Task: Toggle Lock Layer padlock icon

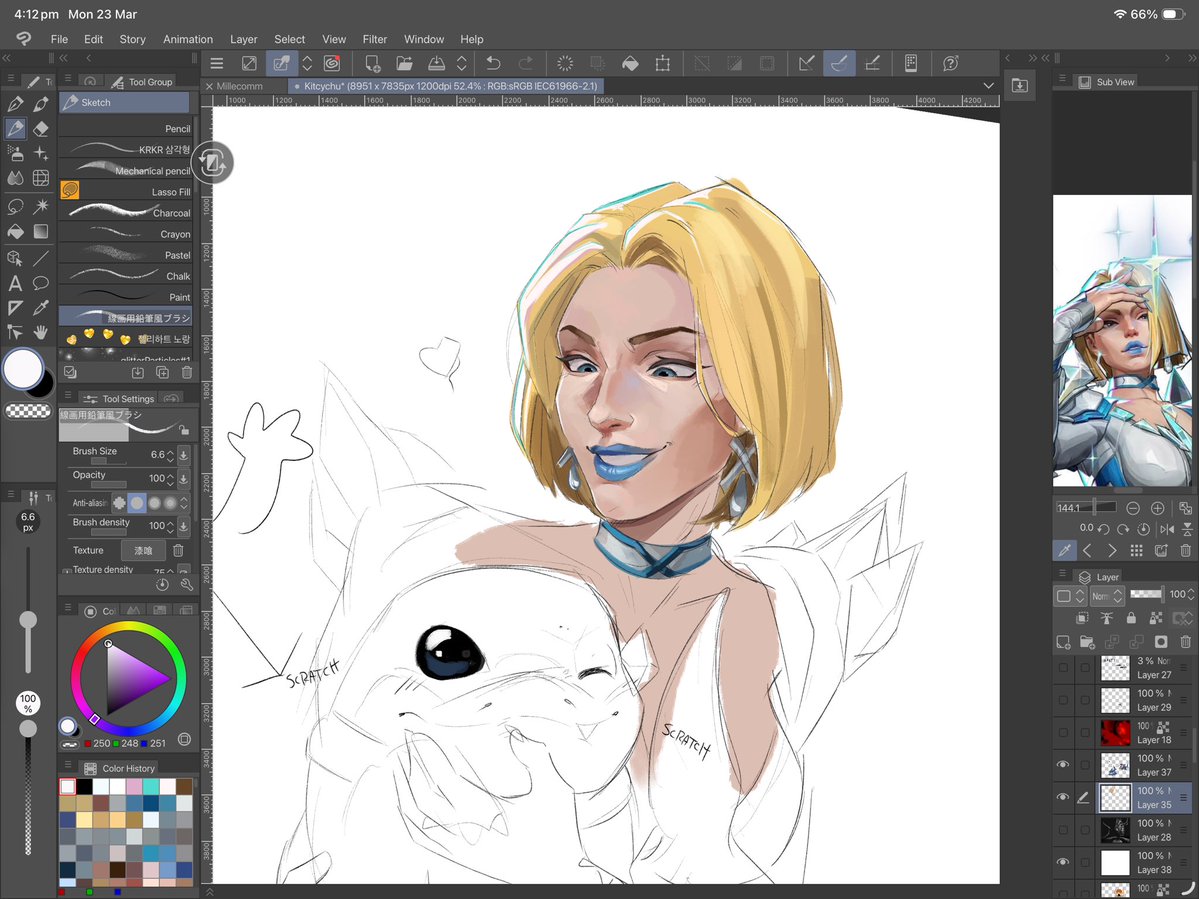Action: [x=1131, y=618]
